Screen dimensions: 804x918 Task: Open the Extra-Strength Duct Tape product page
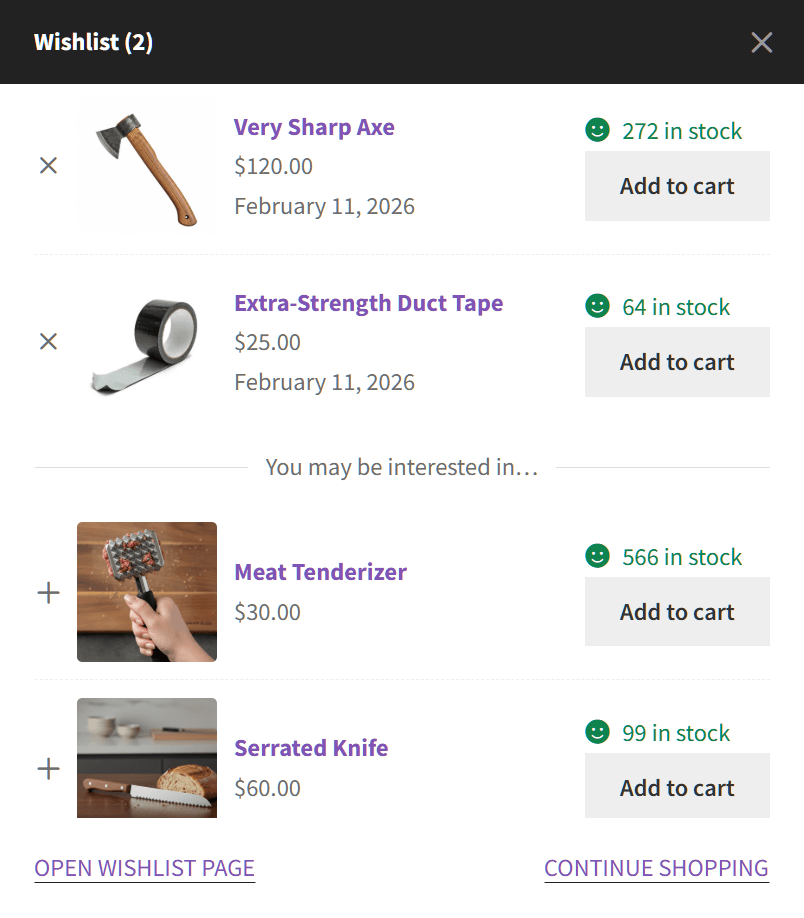368,303
